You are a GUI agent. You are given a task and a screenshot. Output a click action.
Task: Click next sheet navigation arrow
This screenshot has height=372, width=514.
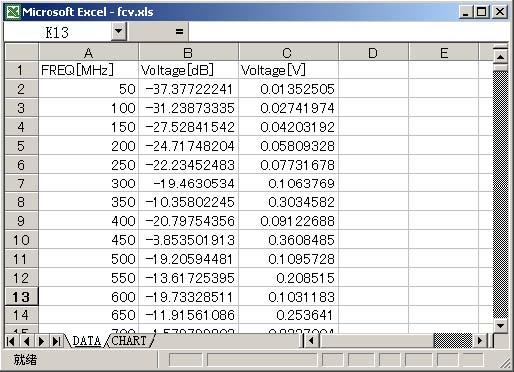(x=41, y=341)
